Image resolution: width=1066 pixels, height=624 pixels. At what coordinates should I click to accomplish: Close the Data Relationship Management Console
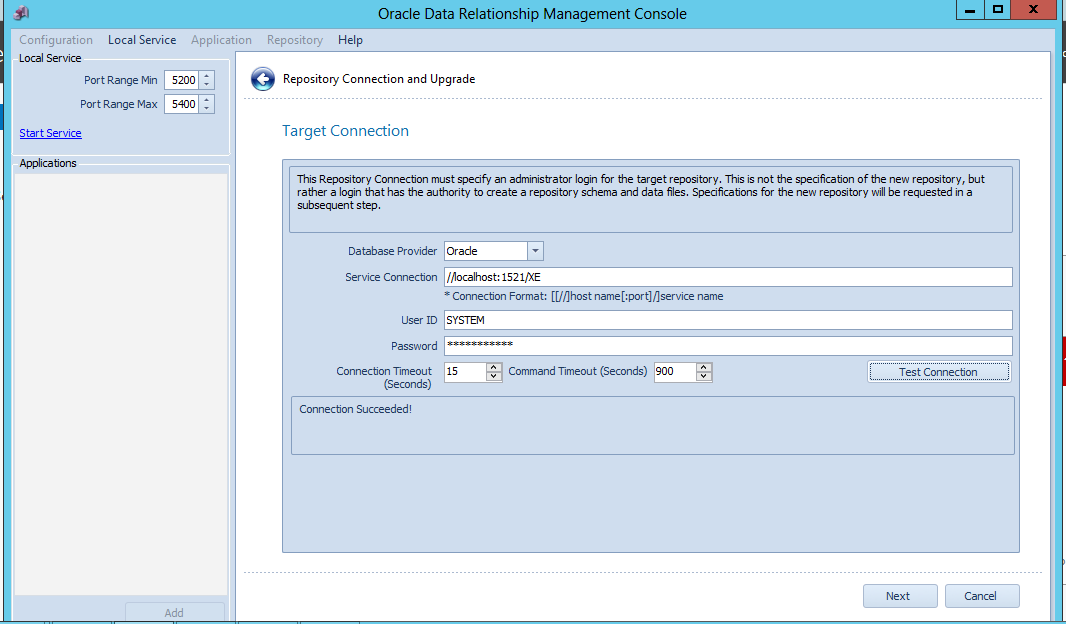pos(1033,10)
